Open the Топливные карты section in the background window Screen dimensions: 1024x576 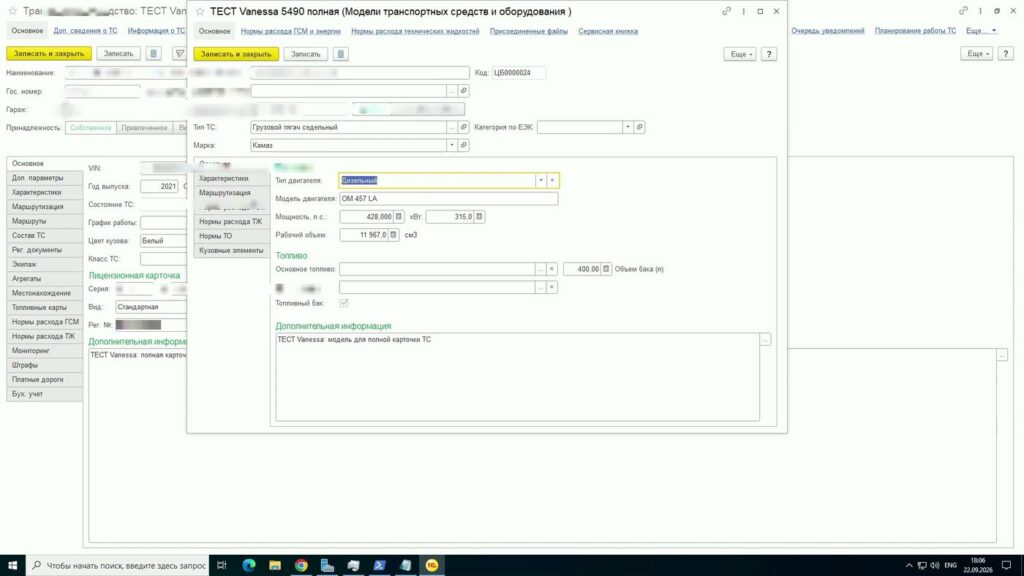point(44,308)
